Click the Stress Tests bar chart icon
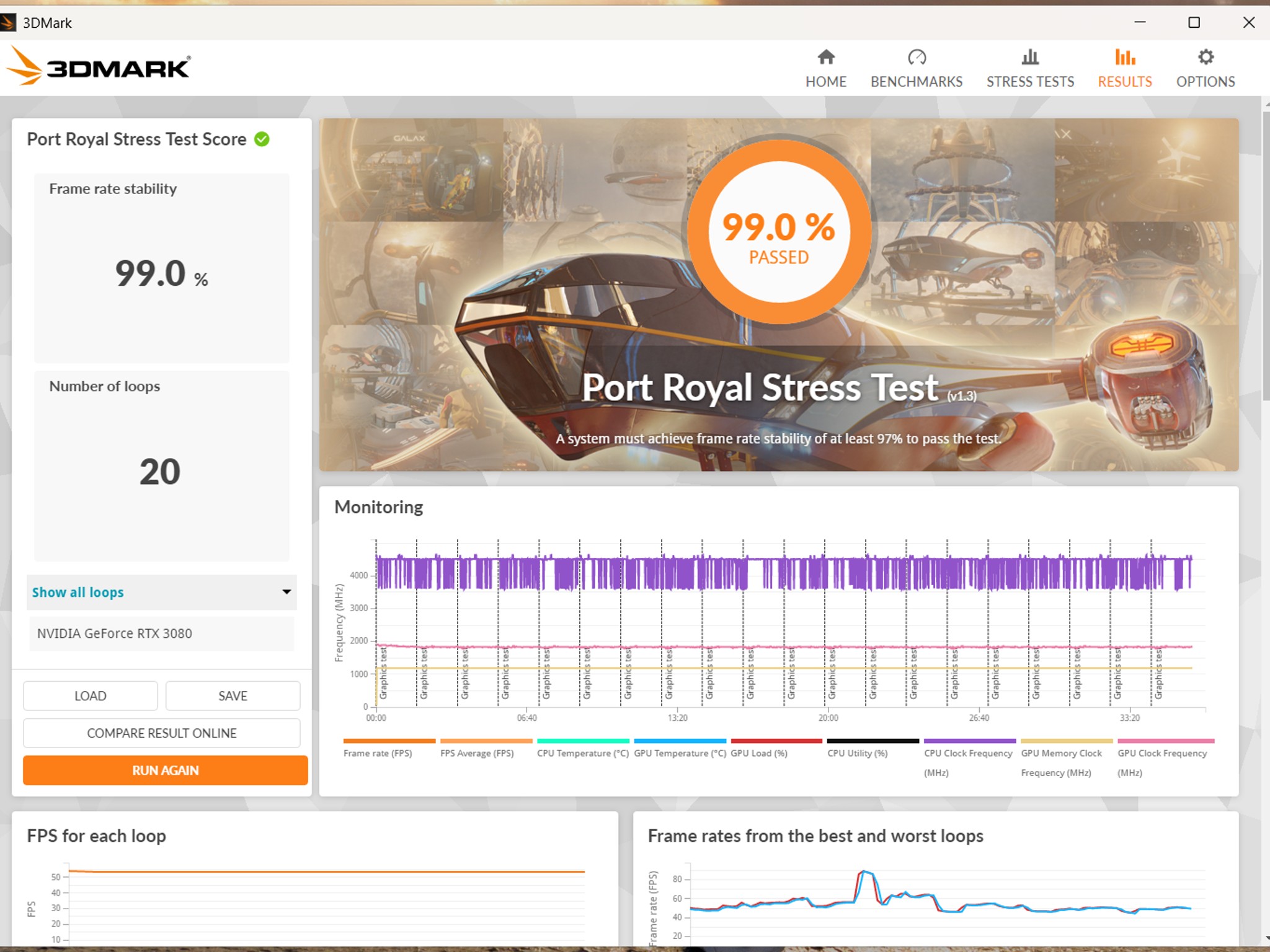 [1030, 57]
